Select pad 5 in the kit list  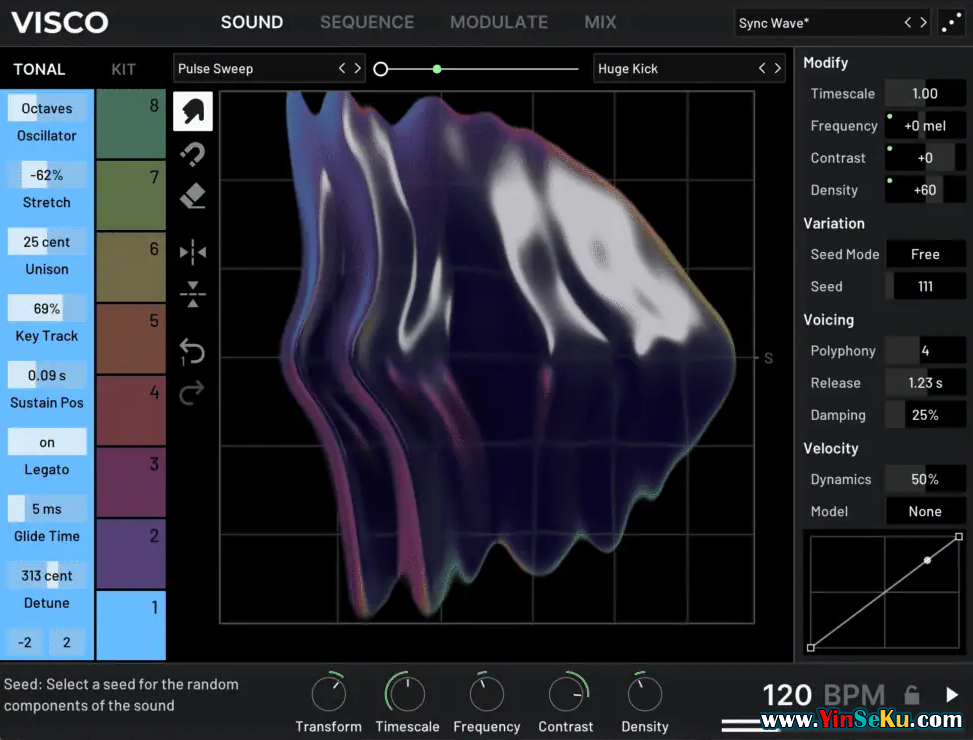point(130,339)
